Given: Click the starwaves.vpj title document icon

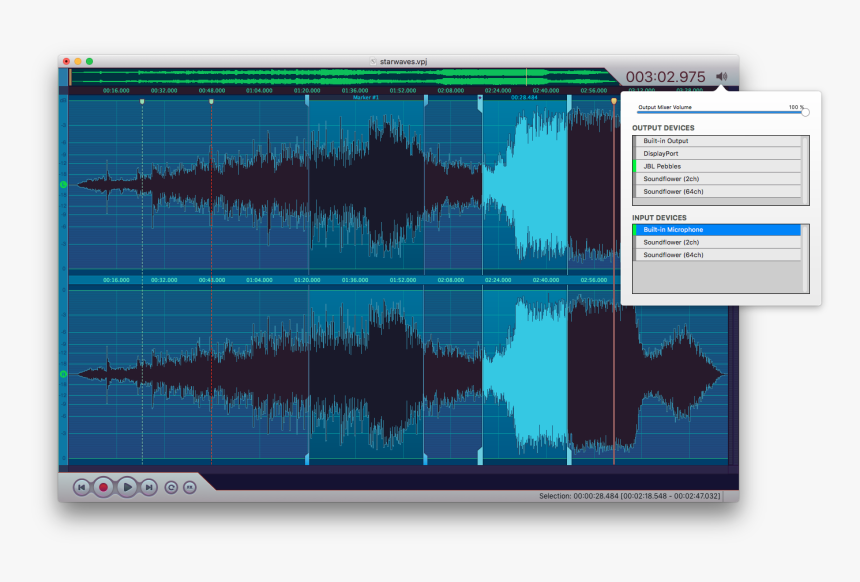Looking at the screenshot, I should (x=374, y=61).
